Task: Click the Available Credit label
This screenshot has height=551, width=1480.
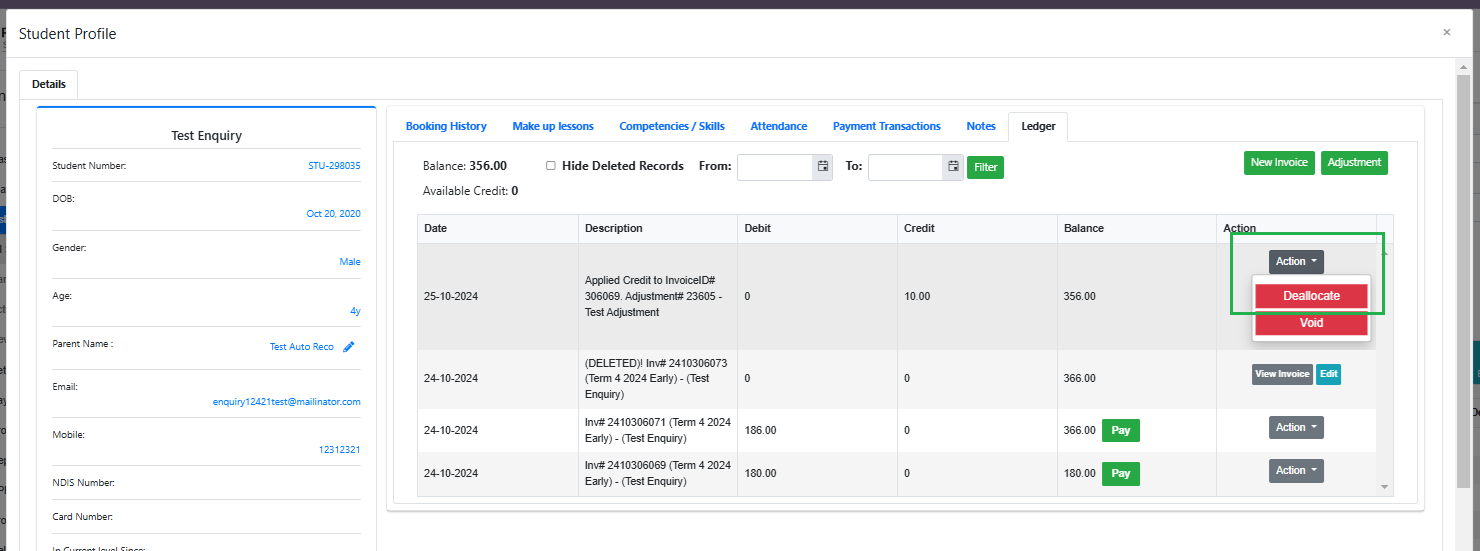Action: [x=465, y=190]
